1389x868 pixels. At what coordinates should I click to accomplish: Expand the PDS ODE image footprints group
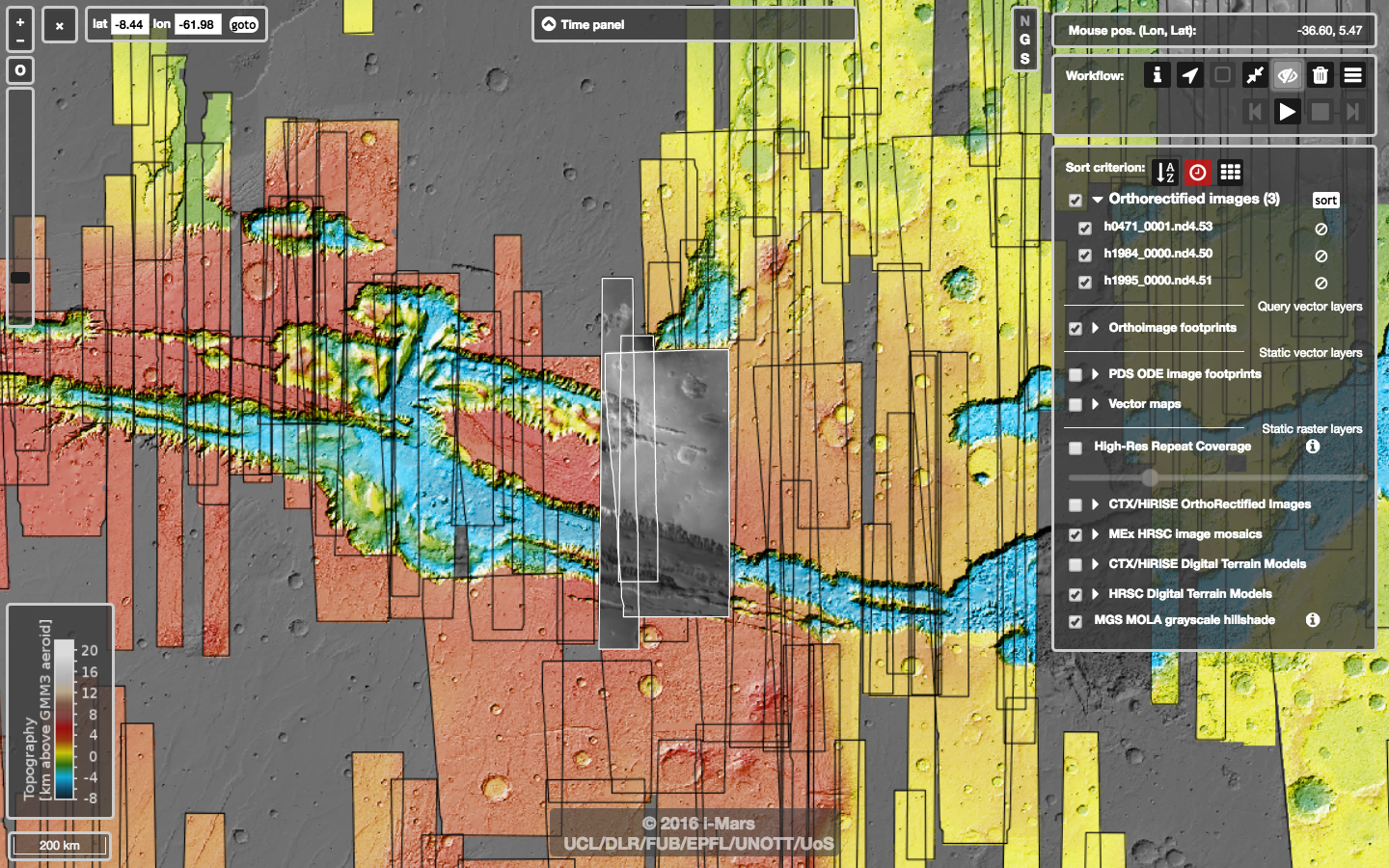1096,374
